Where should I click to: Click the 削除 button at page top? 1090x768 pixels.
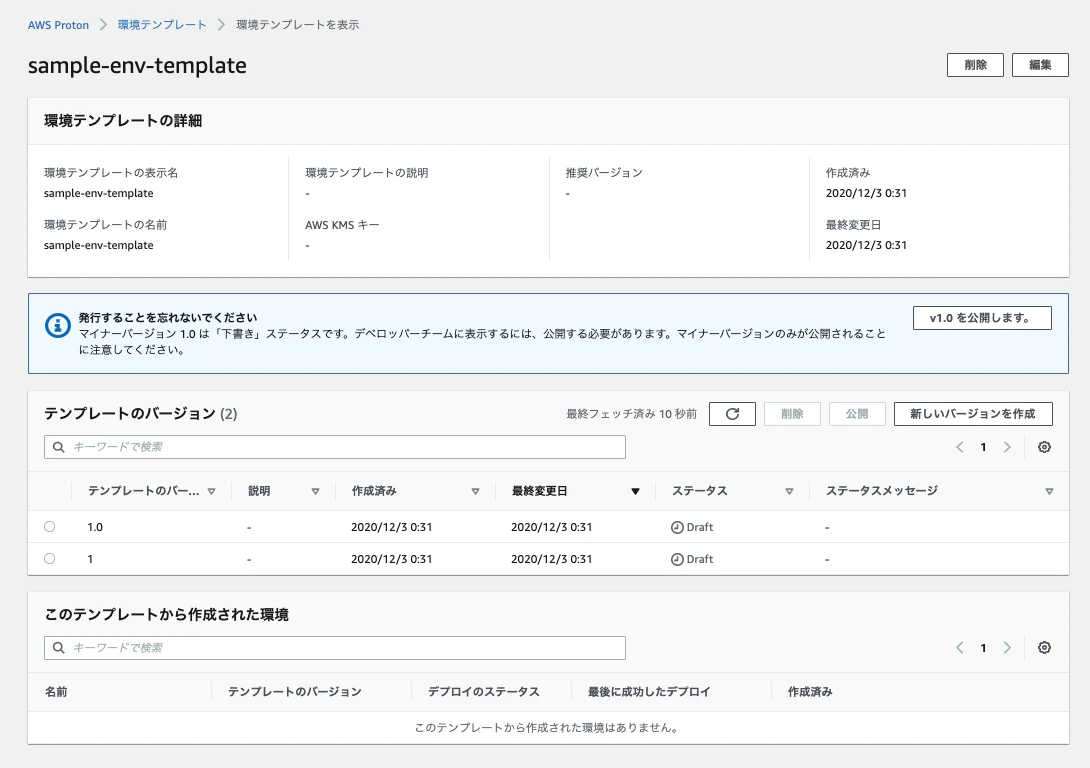tap(975, 65)
